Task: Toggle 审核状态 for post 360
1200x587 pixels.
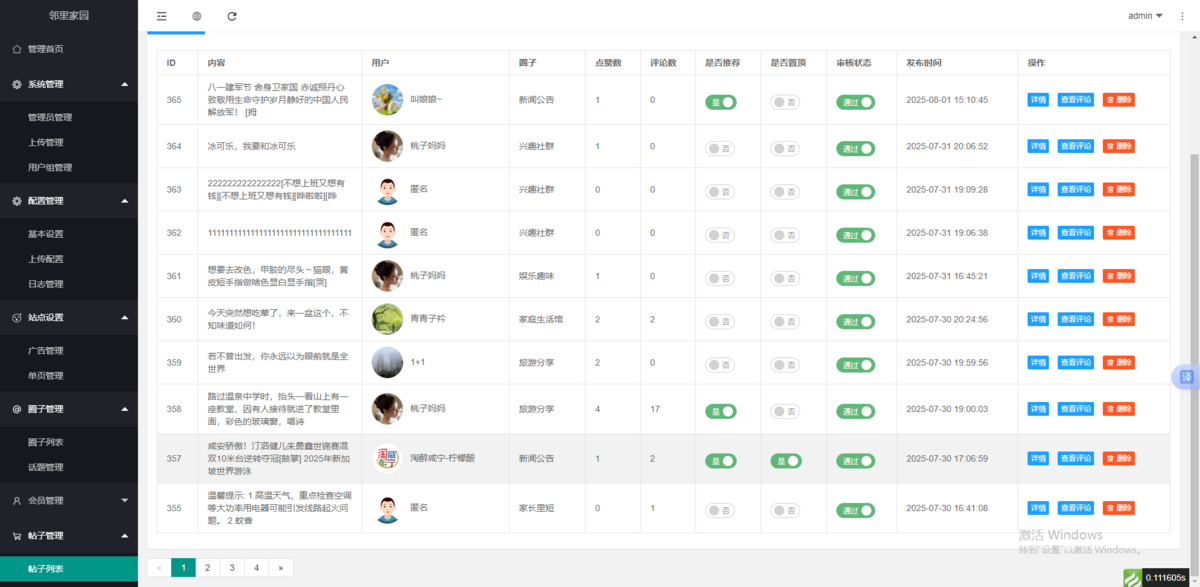Action: [855, 322]
